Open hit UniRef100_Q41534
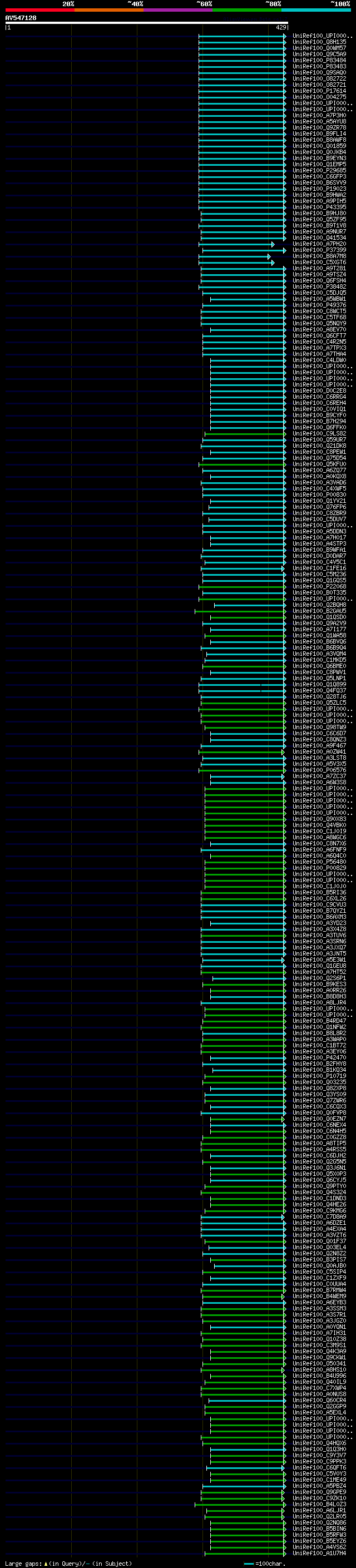 pos(319,238)
